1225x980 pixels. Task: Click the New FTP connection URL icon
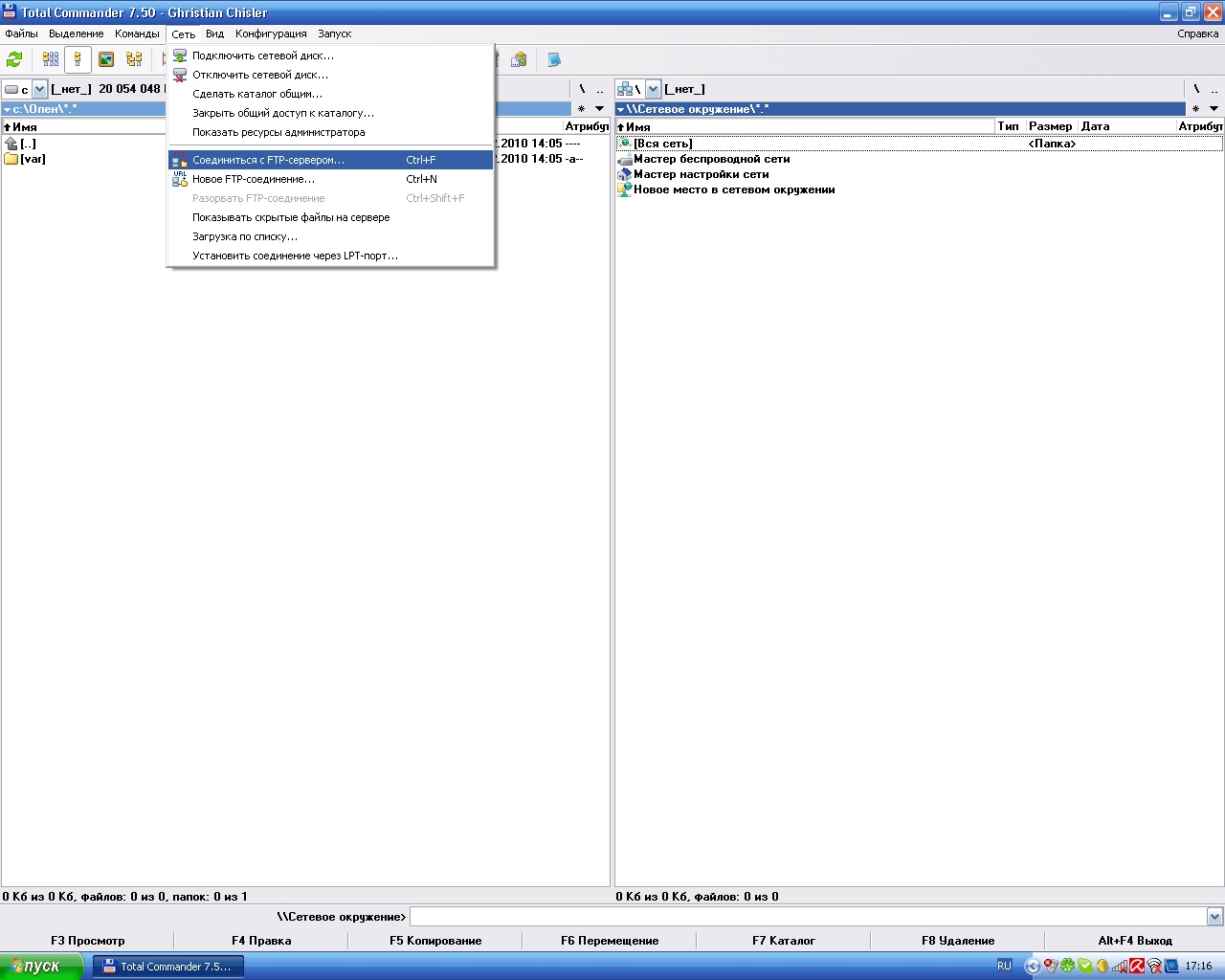coord(180,179)
